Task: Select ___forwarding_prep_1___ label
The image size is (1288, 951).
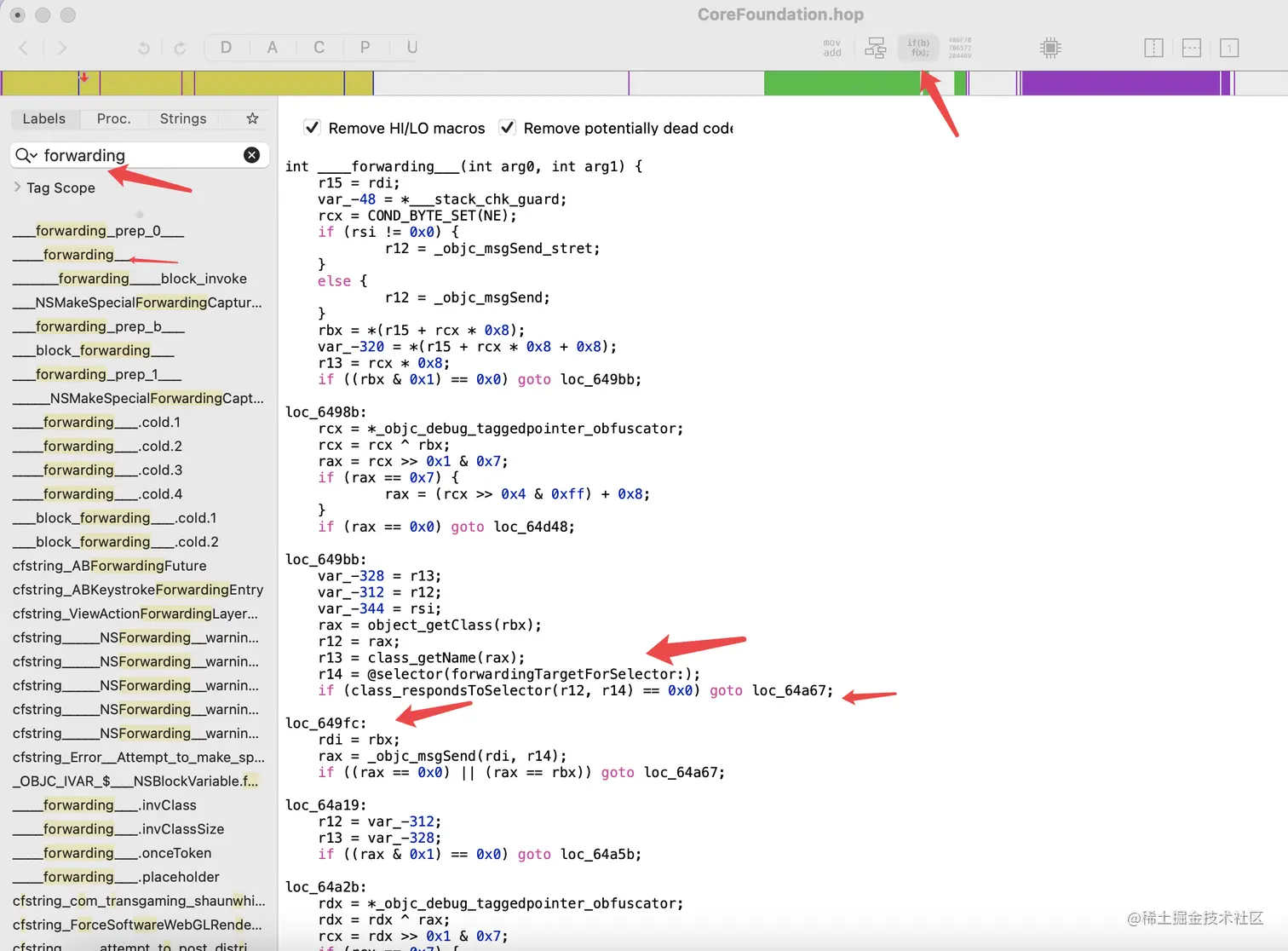Action: point(97,374)
